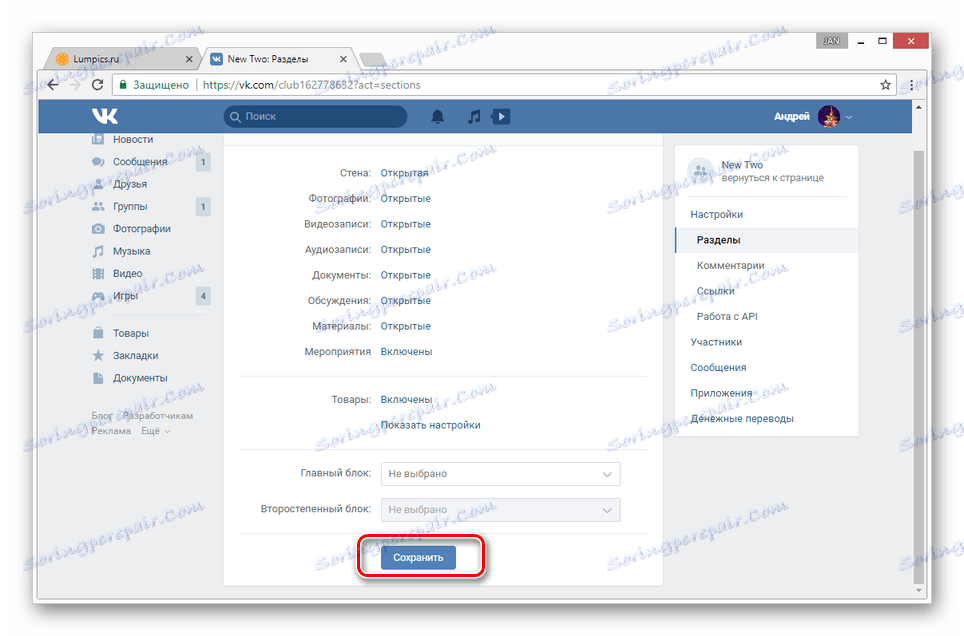Toggle Мероприятия setting Включены

[x=406, y=352]
